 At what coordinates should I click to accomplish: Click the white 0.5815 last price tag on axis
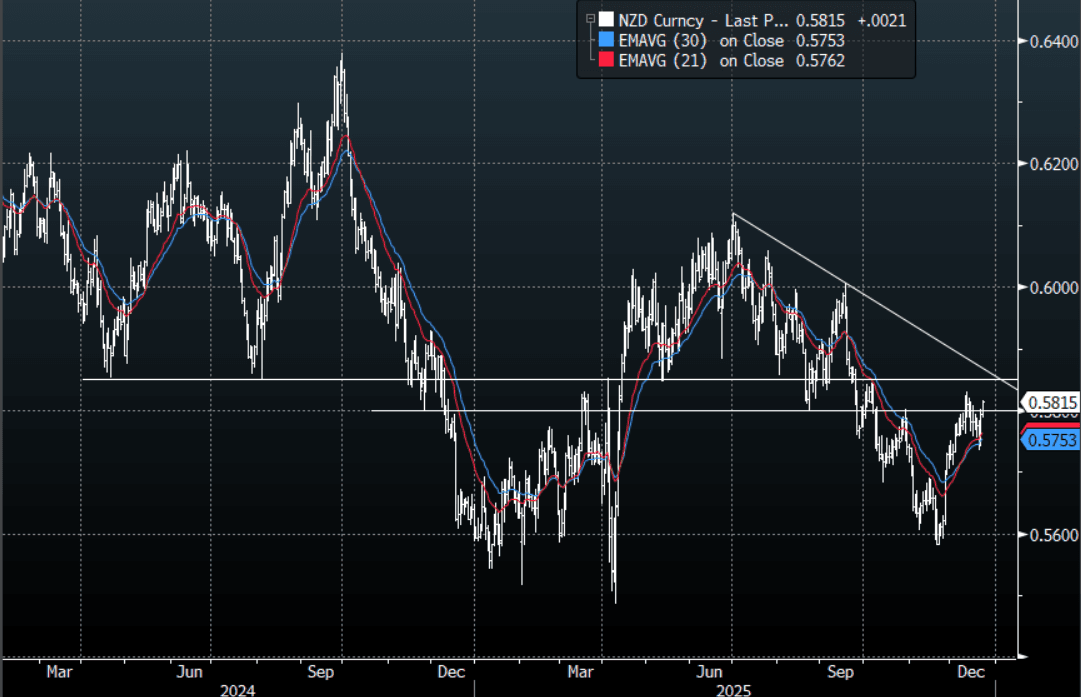pos(1050,402)
